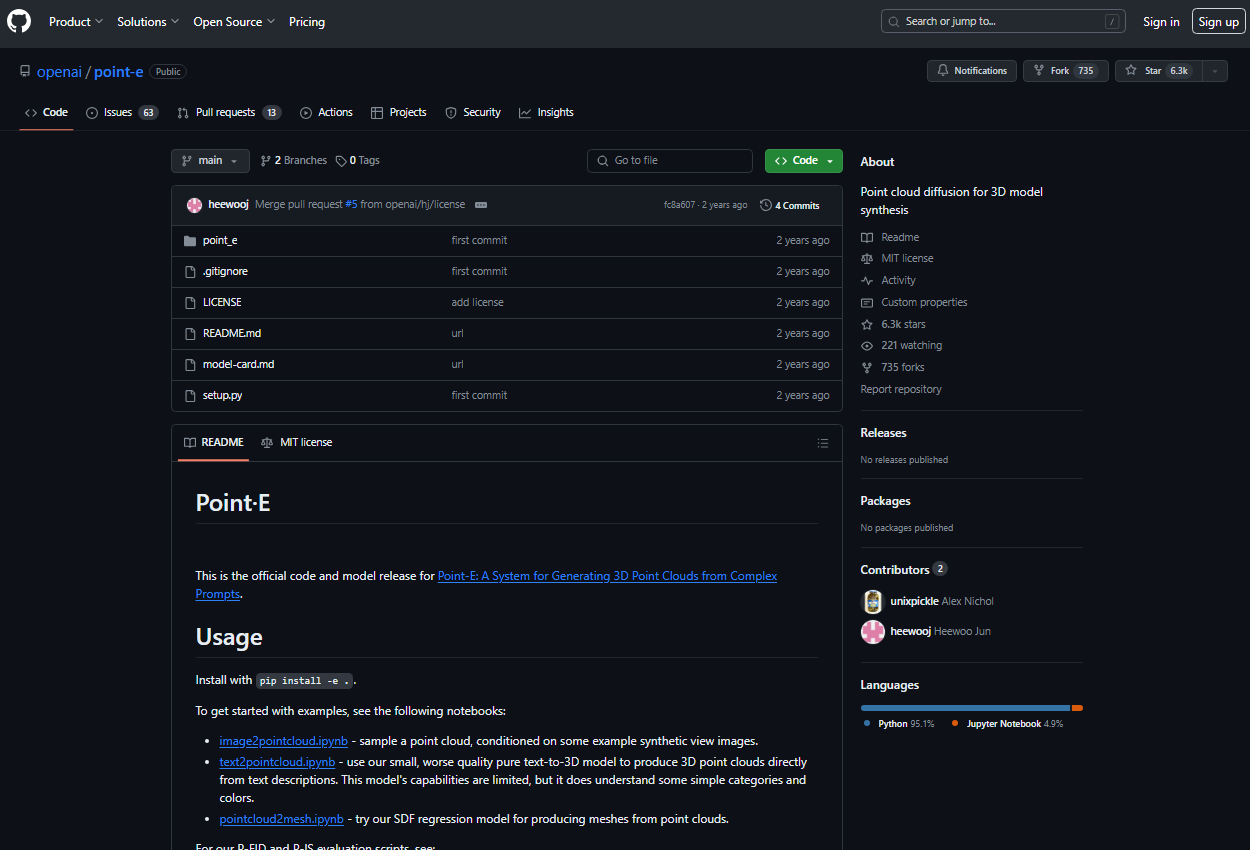Fork the repository
The width and height of the screenshot is (1250, 850).
tap(1065, 71)
